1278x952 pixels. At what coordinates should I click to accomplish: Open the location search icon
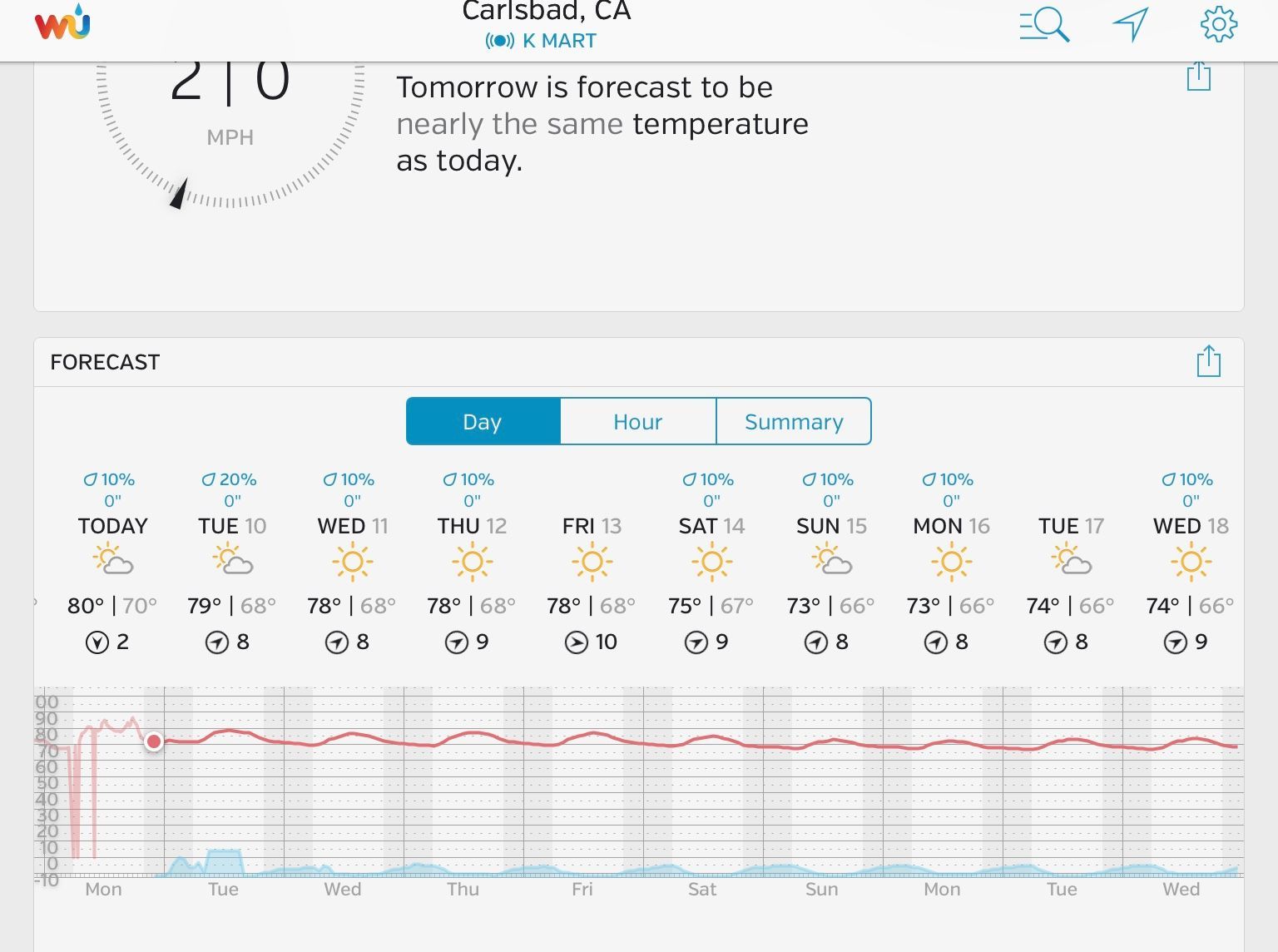click(1044, 23)
